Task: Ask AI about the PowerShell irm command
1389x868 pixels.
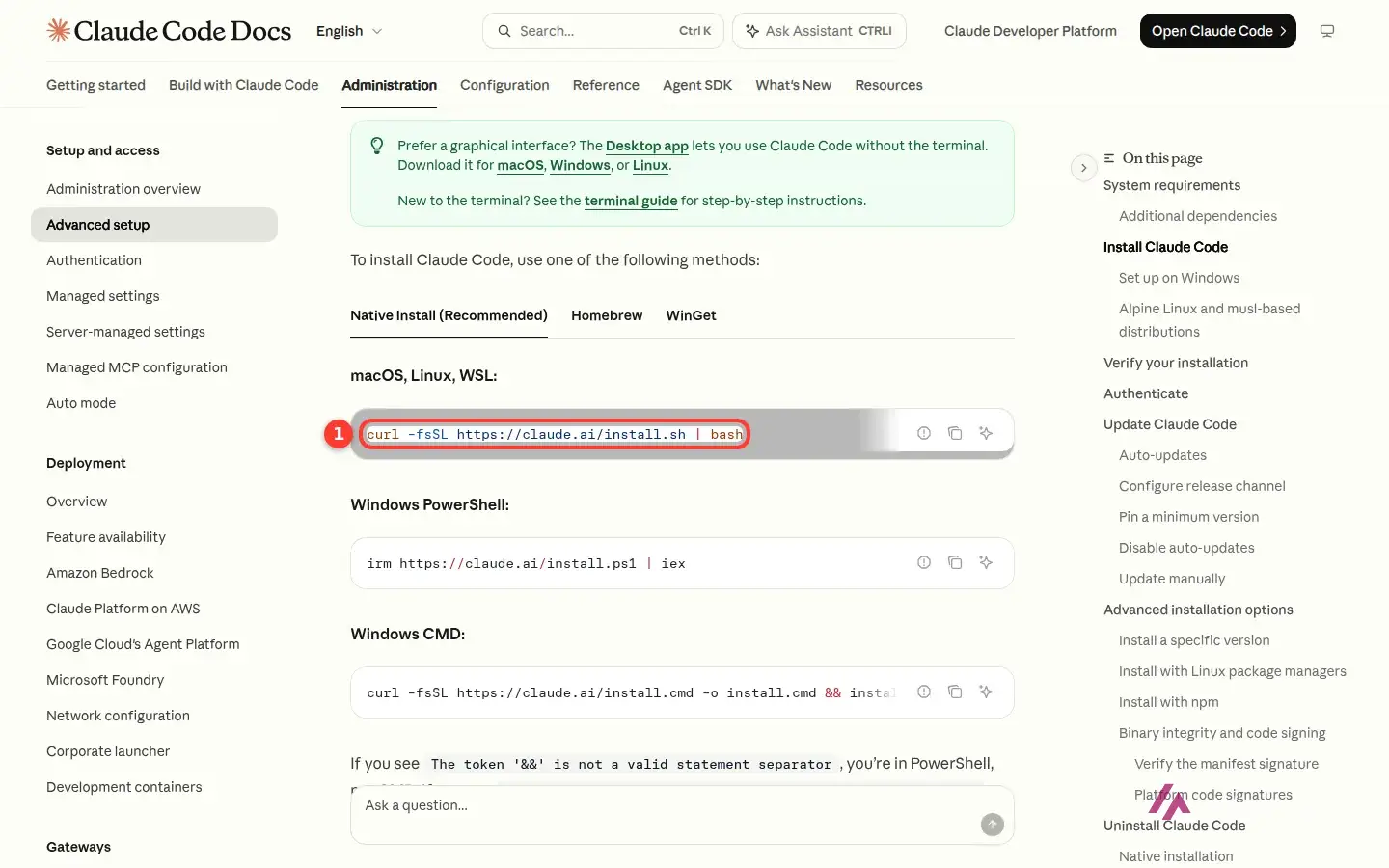Action: pos(986,562)
